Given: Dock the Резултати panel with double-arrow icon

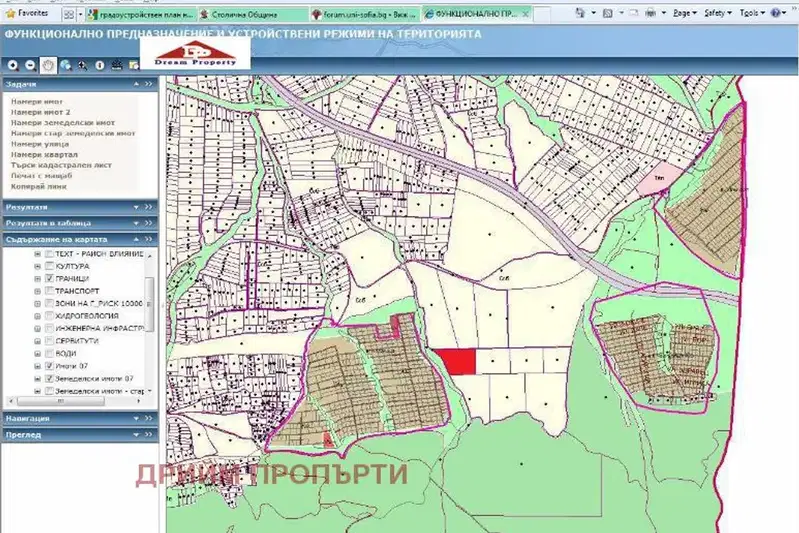Looking at the screenshot, I should [148, 207].
